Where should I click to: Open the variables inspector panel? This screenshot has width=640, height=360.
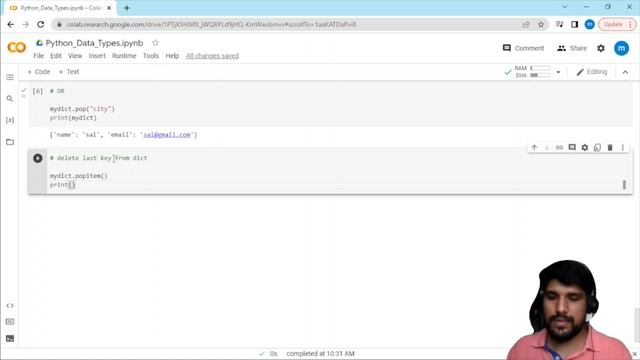(10, 120)
